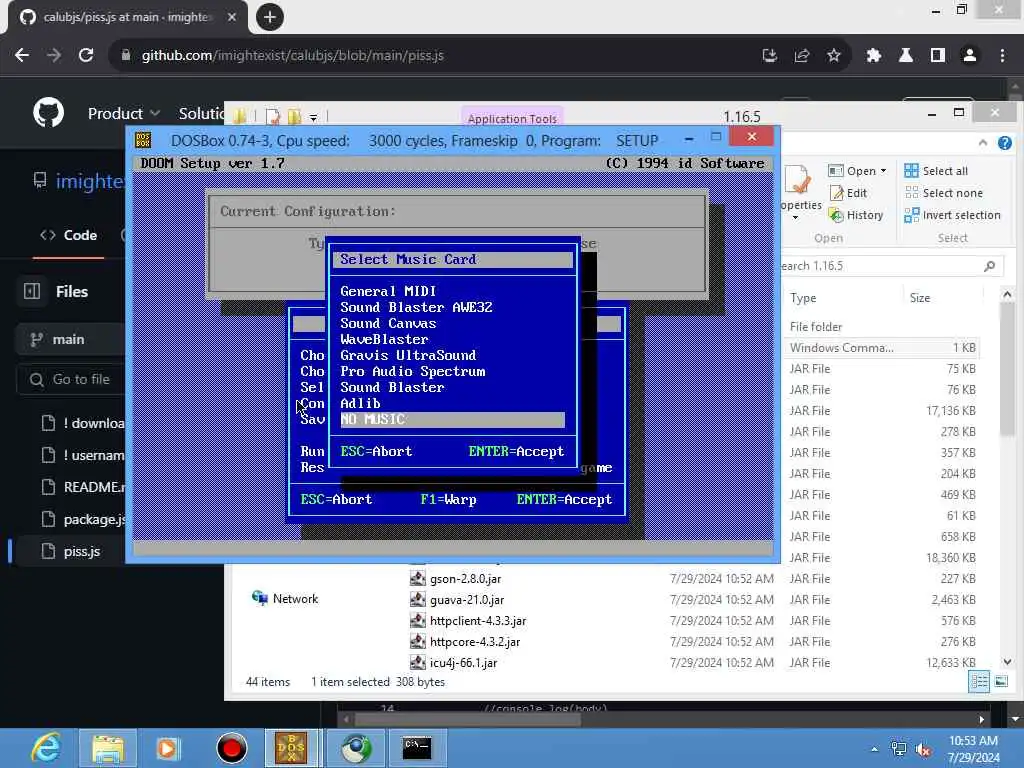
Task: Collapse the Files side panel icon
Action: tap(32, 291)
